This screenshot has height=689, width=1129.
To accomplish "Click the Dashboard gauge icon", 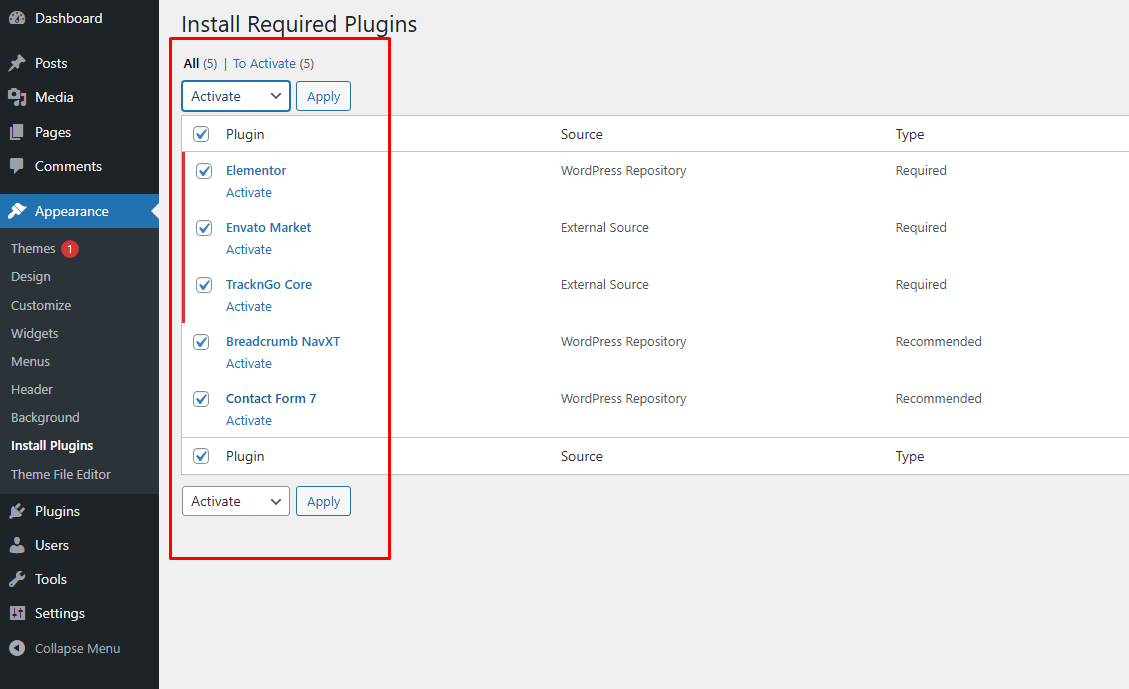I will (17, 18).
